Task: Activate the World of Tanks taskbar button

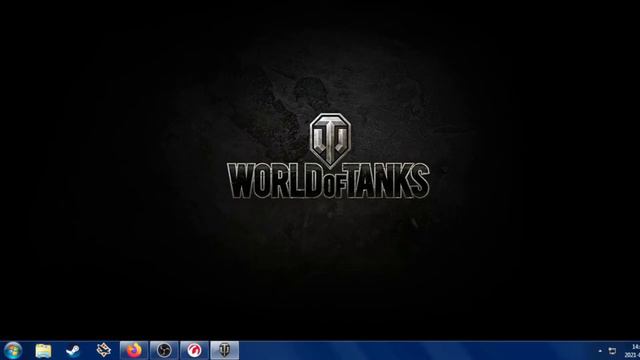Action: [224, 351]
